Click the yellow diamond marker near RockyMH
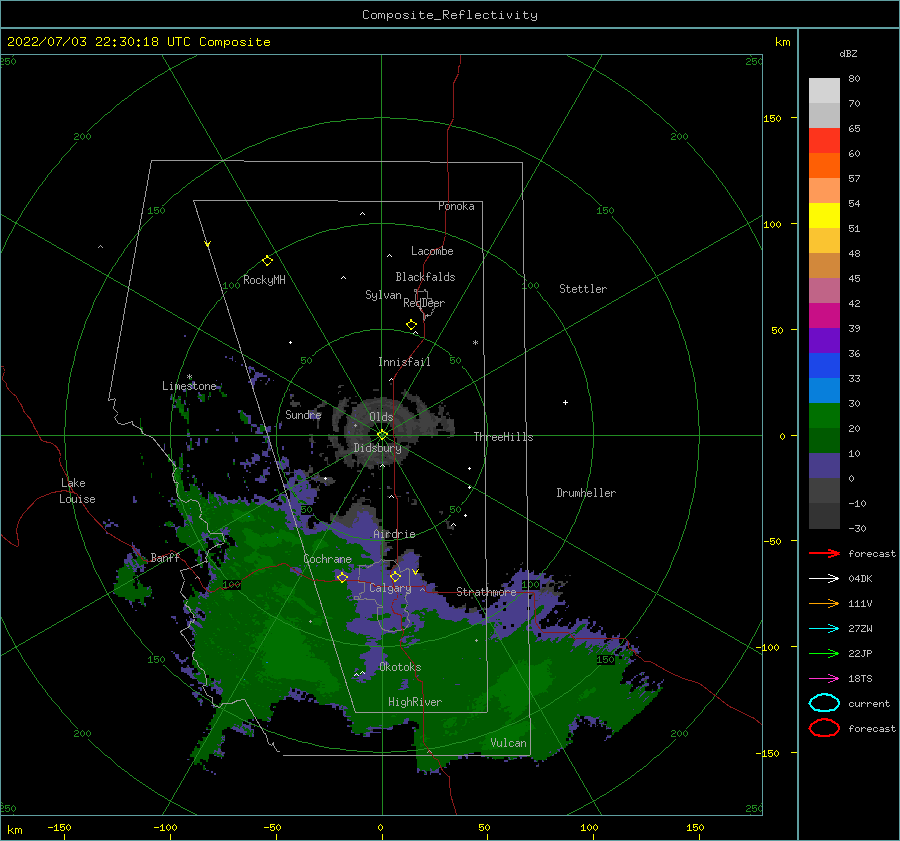The width and height of the screenshot is (900, 841). [x=267, y=261]
